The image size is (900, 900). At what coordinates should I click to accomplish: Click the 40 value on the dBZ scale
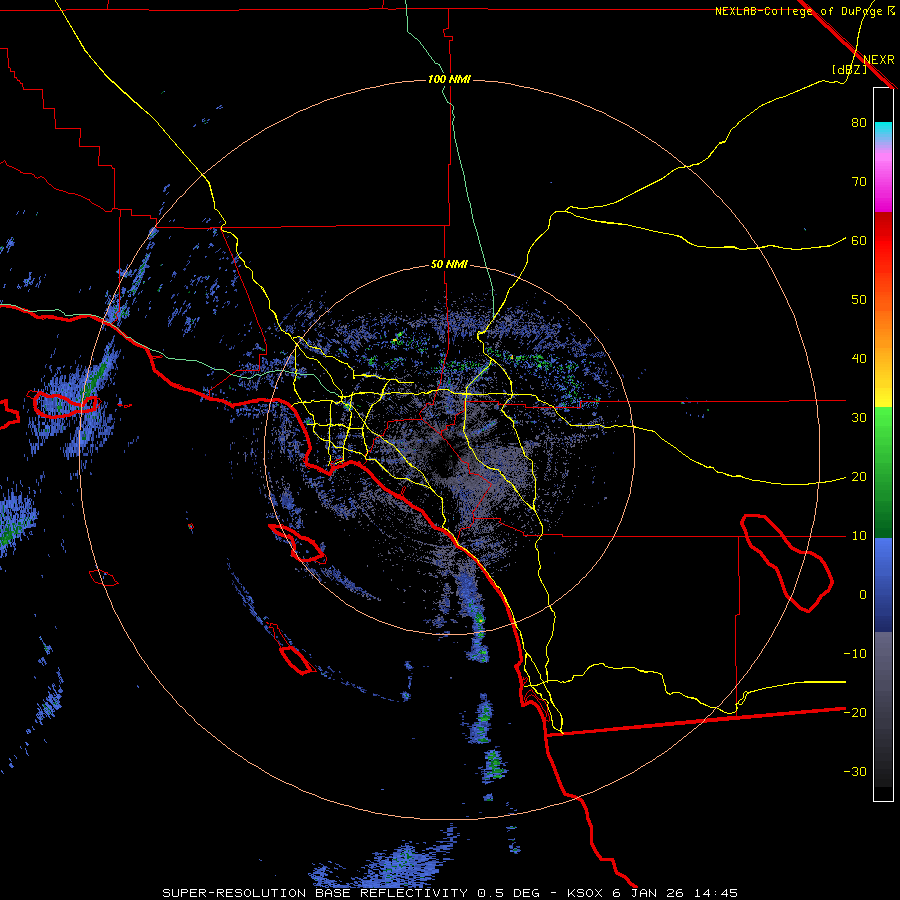[859, 359]
